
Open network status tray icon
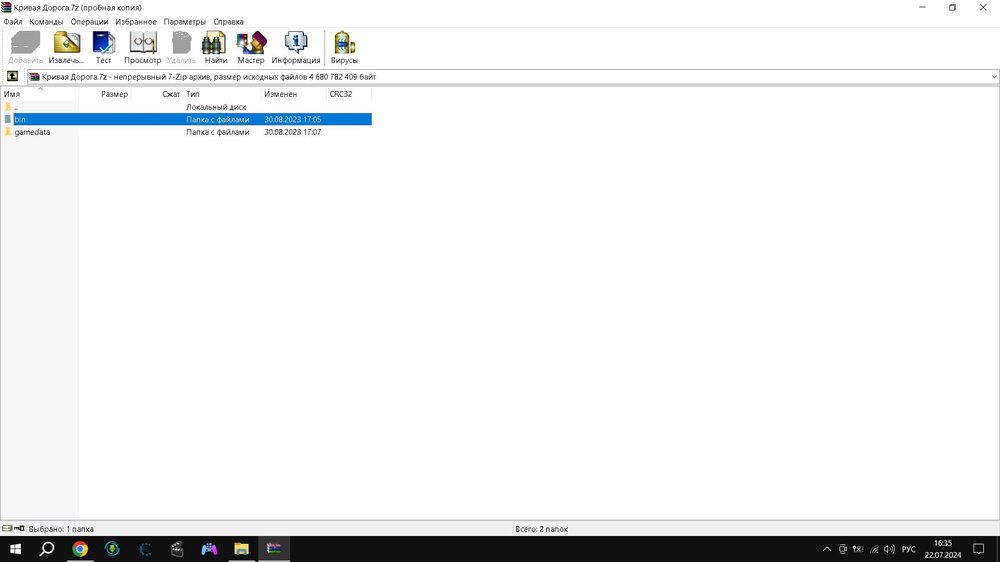[x=874, y=549]
